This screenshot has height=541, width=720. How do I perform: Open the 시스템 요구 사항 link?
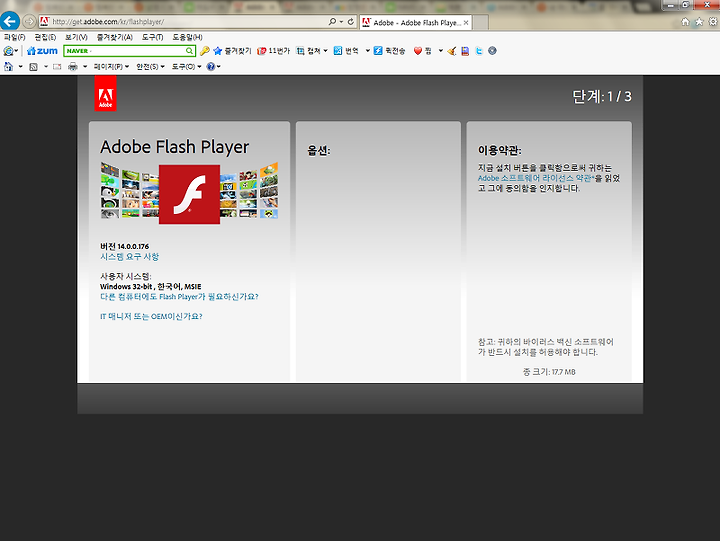129,257
